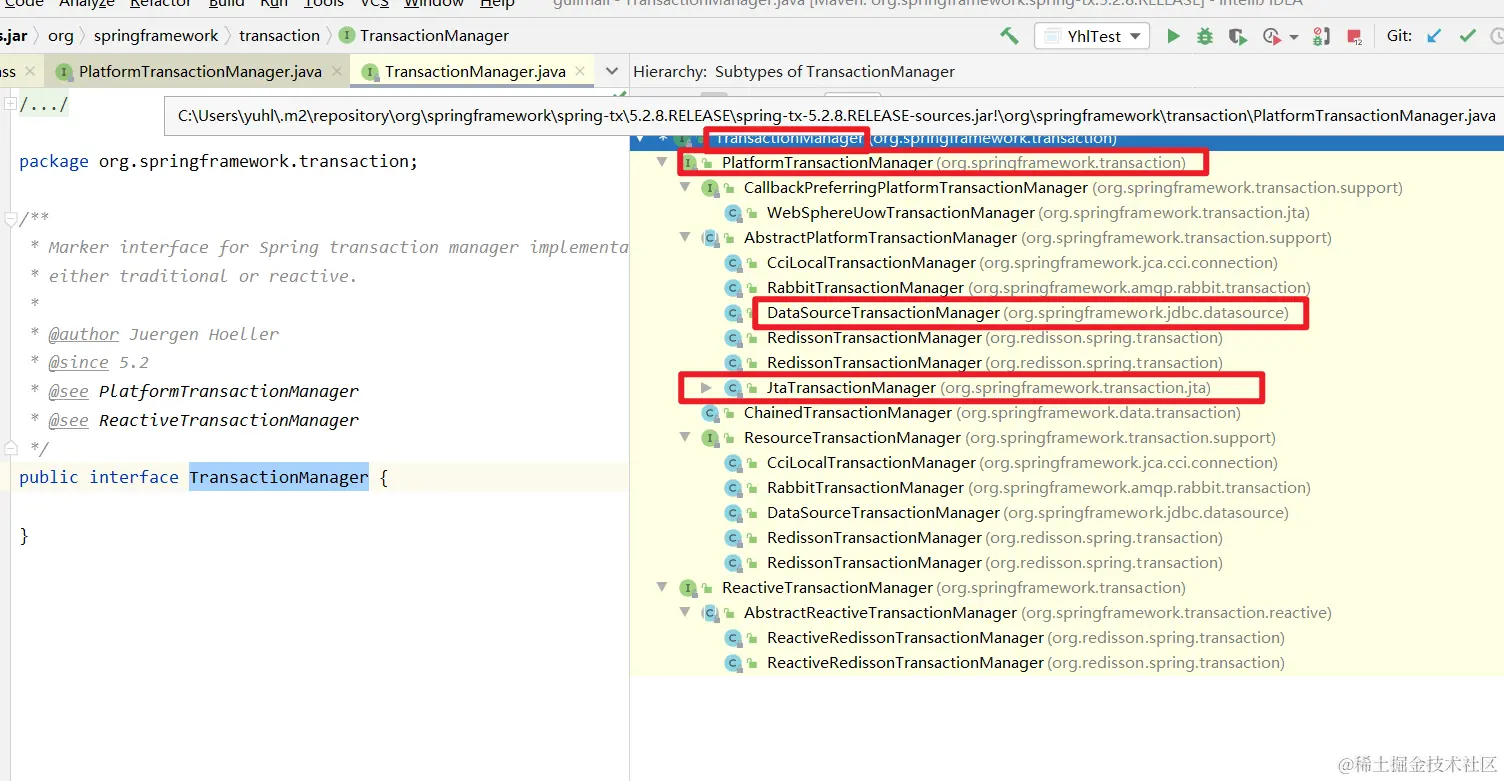Click class icon beside WebSphereUowTransactionManager
Image resolution: width=1504 pixels, height=781 pixels.
coord(733,213)
